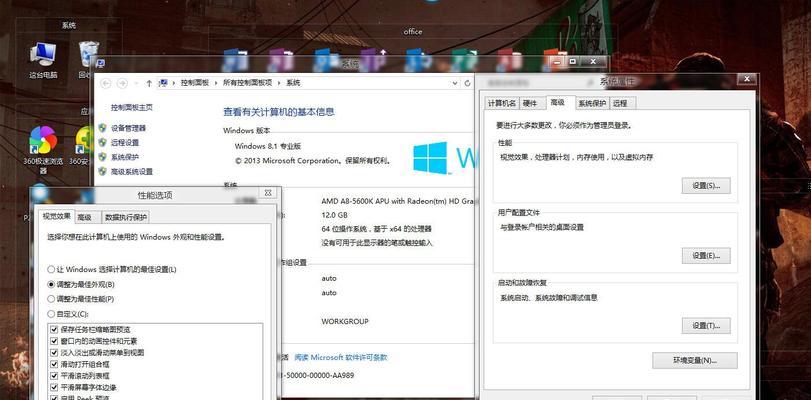
Task: Open 远程设置 link in sidebar
Action: 125,143
